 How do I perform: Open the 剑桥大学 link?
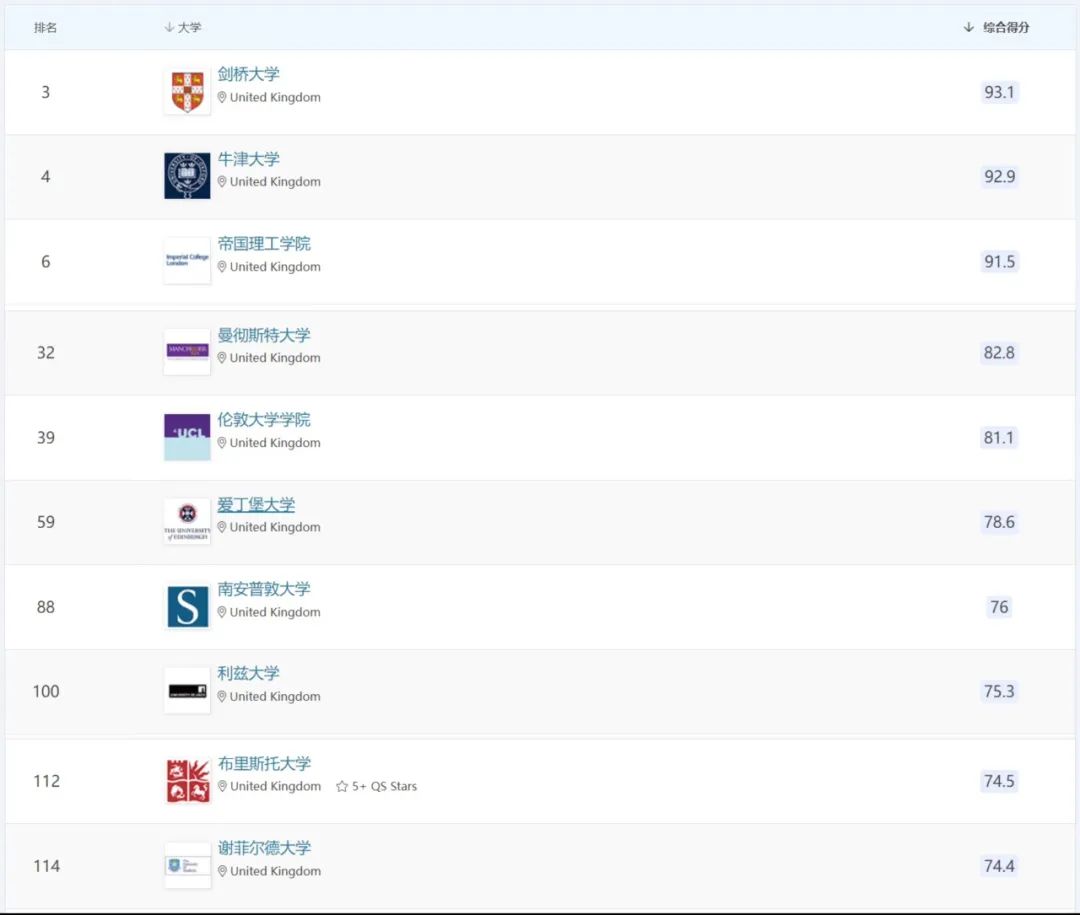coord(249,74)
